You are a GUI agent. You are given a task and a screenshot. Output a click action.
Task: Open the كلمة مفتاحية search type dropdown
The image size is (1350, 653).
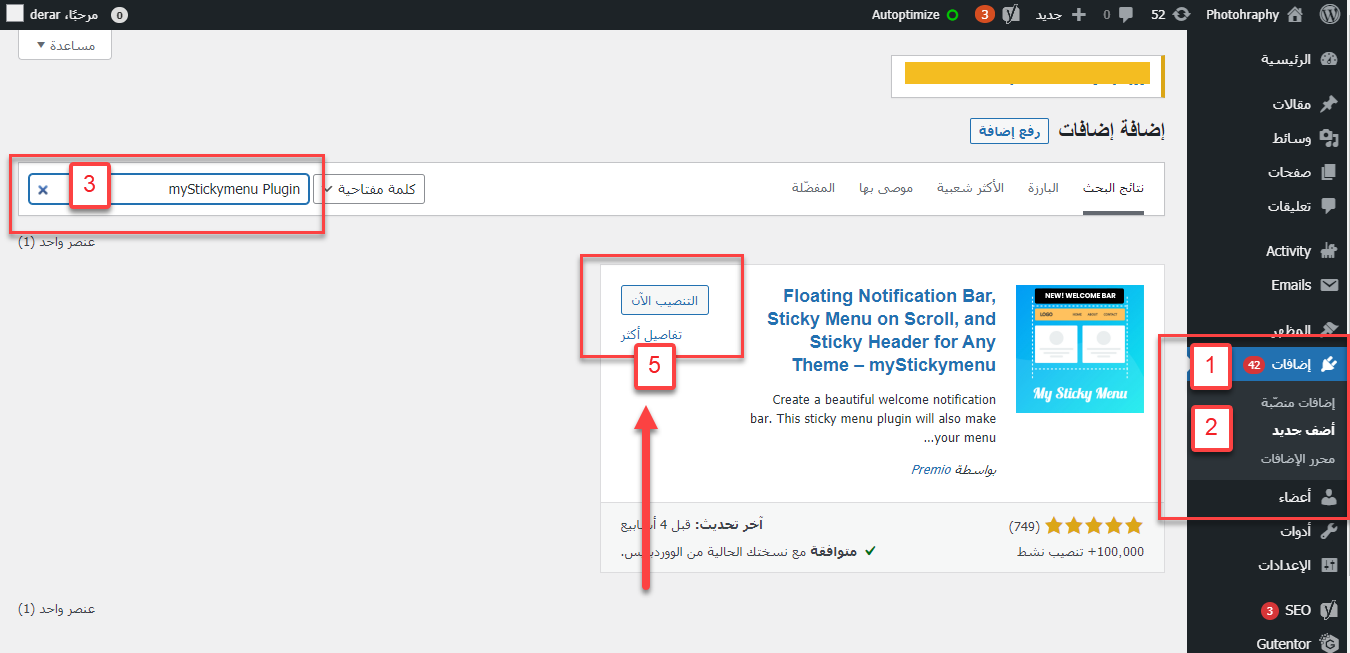pyautogui.click(x=369, y=189)
